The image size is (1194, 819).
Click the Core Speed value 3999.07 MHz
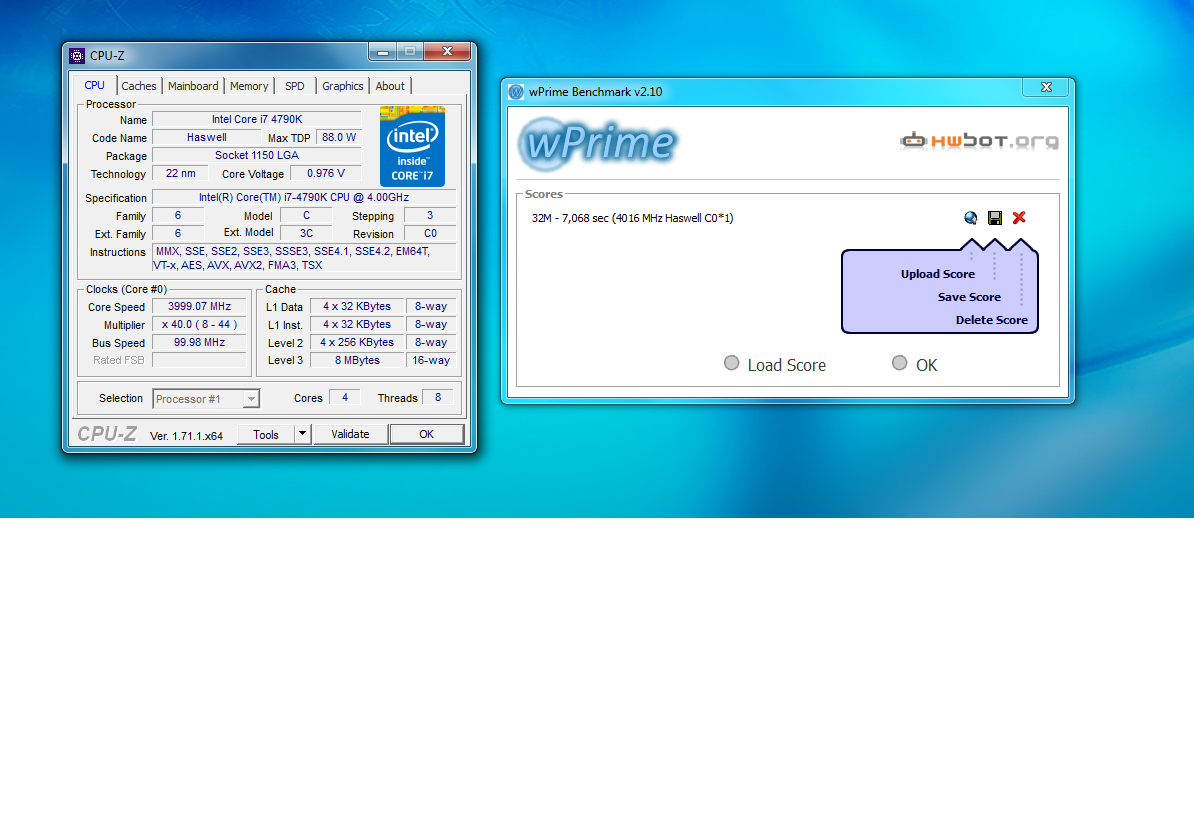[x=200, y=306]
